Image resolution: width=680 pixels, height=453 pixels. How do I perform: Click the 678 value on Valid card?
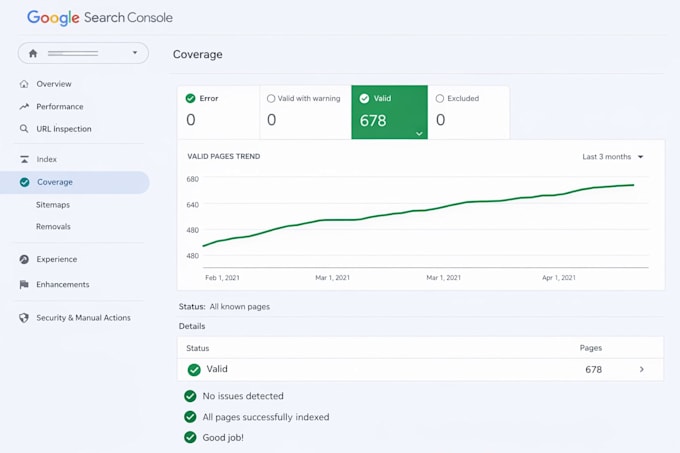click(373, 121)
